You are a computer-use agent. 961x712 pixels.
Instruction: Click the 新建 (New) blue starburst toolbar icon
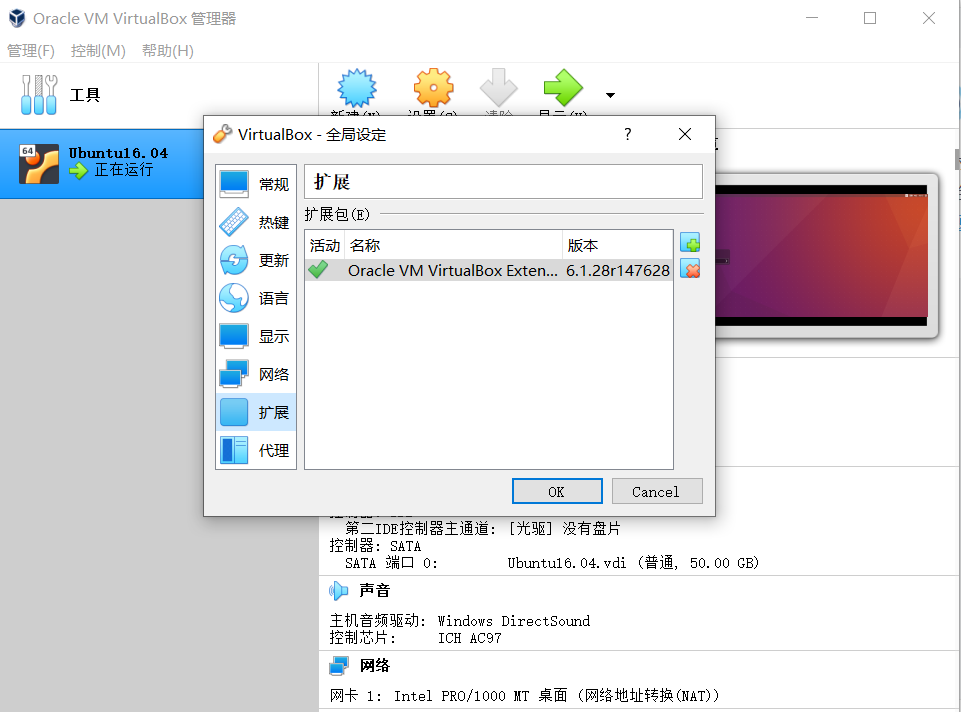tap(357, 88)
